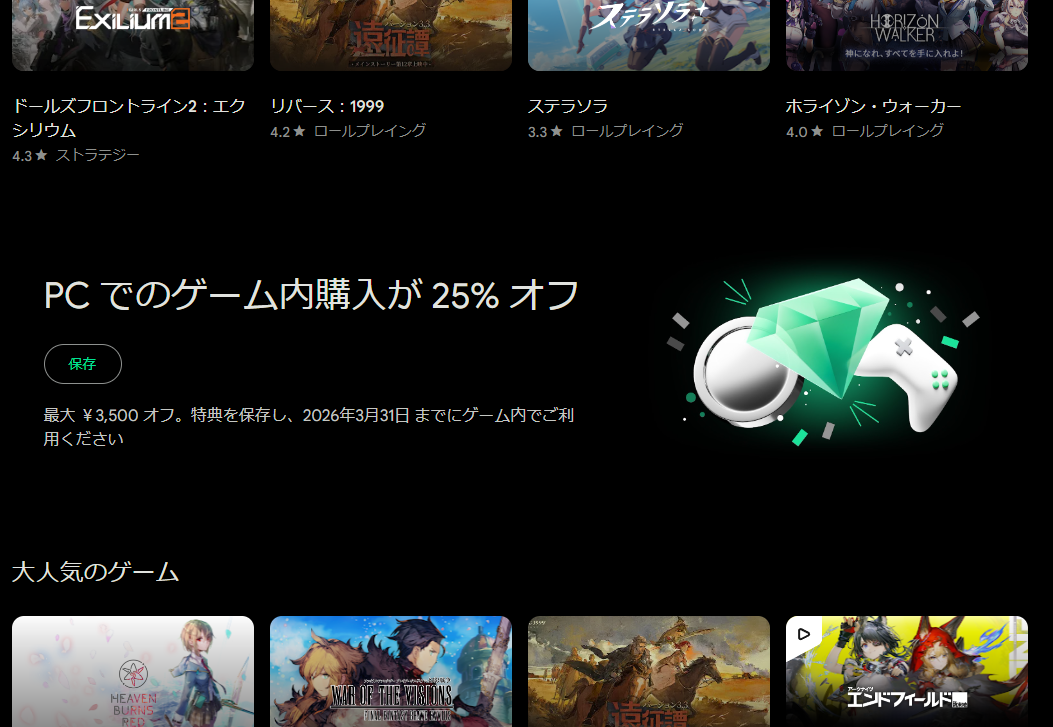
Task: Click the 大人気のゲーム section heading
Action: (95, 572)
